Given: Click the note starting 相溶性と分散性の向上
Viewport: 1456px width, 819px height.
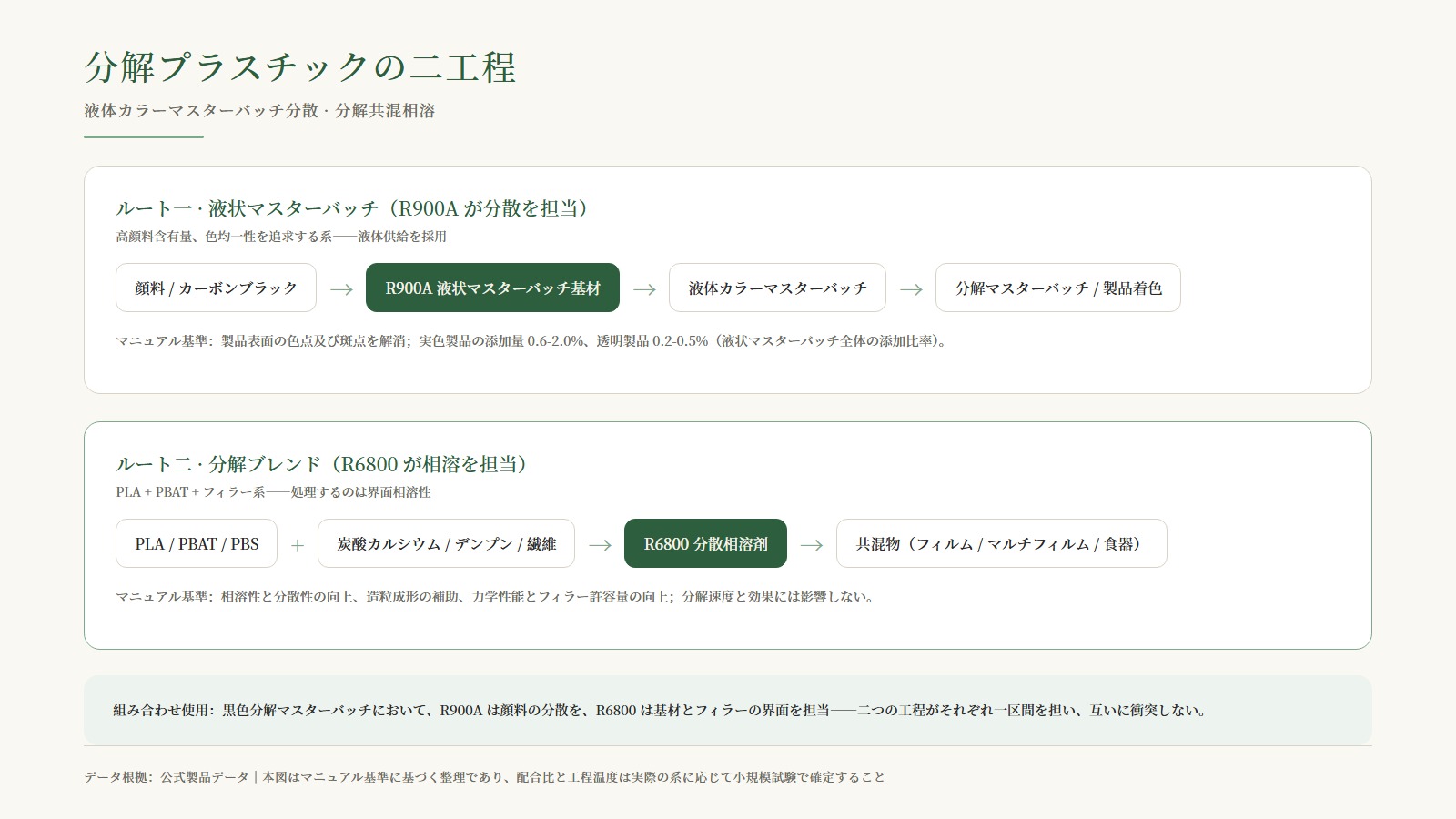Looking at the screenshot, I should (496, 597).
